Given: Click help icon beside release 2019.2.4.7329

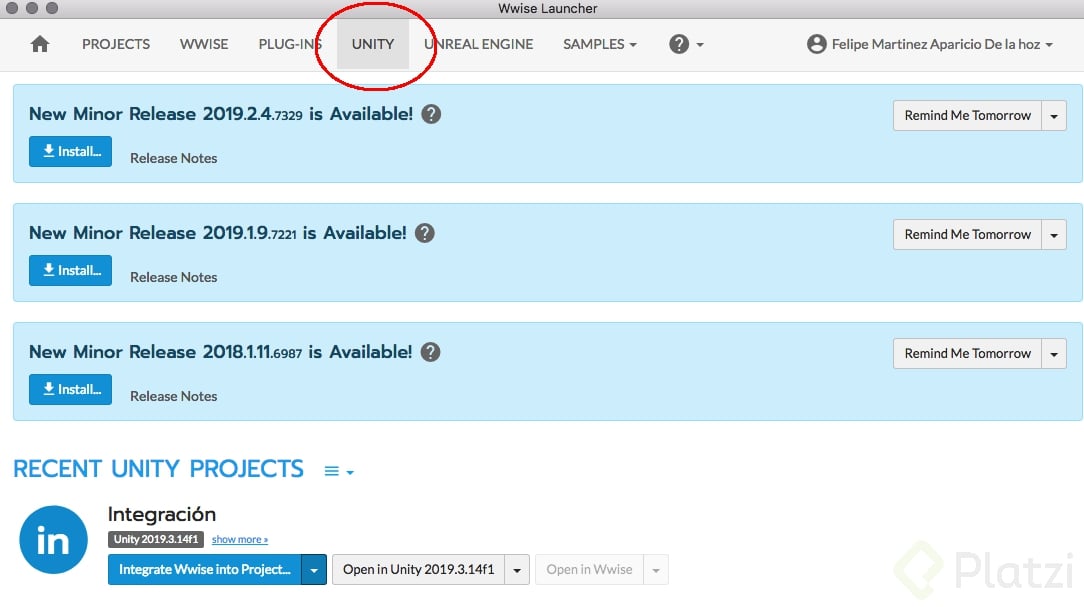Looking at the screenshot, I should click(x=431, y=114).
